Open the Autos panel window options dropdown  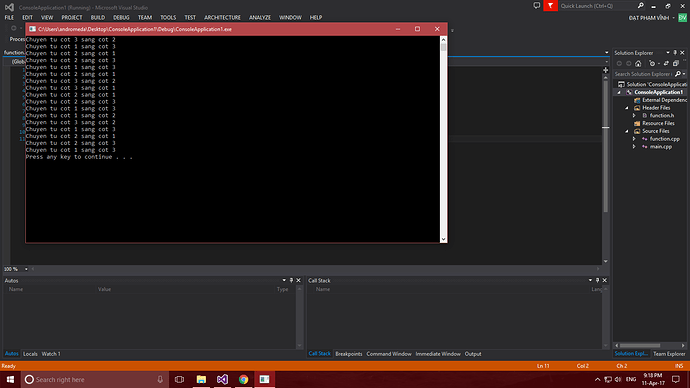click(x=284, y=280)
